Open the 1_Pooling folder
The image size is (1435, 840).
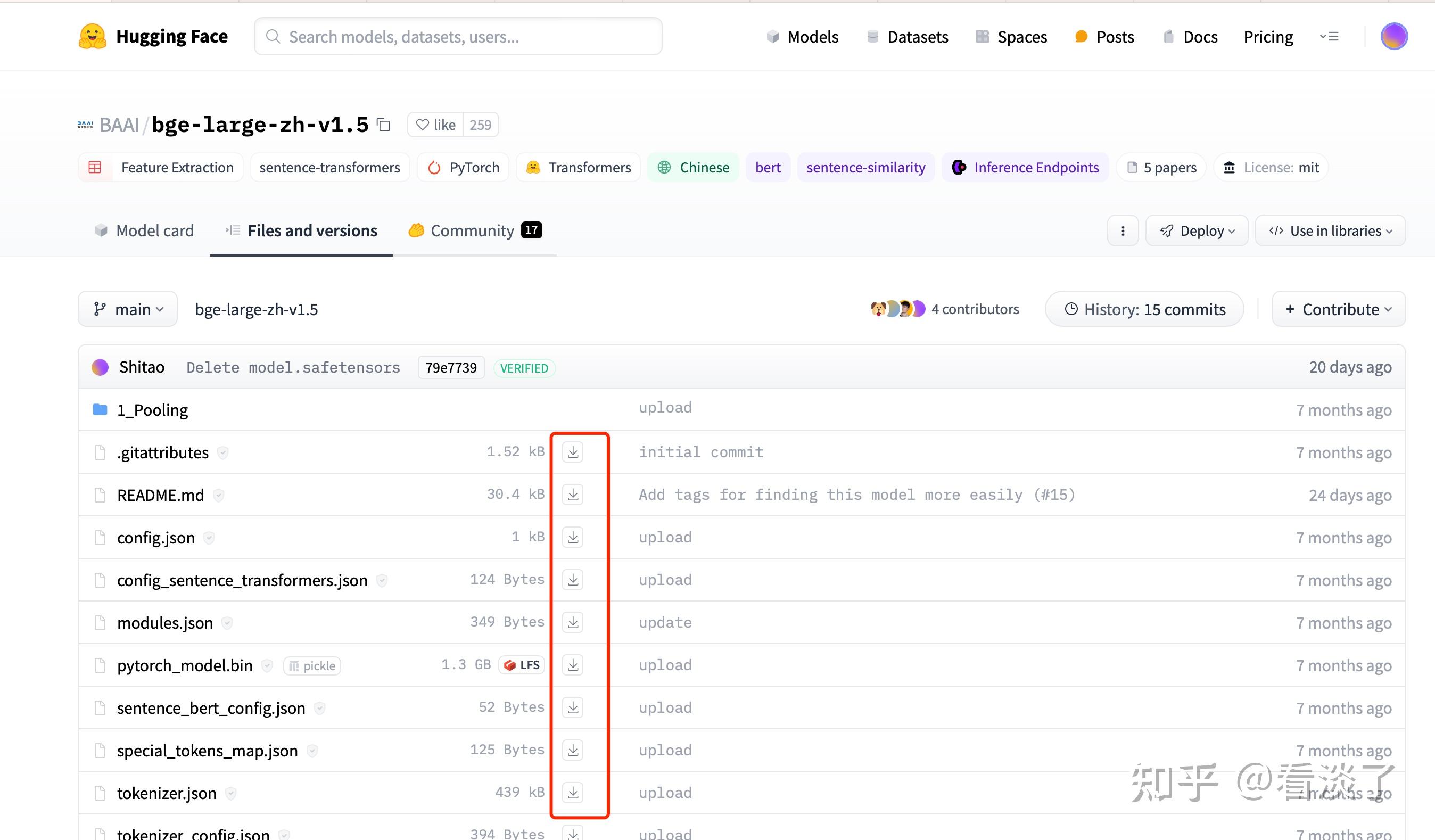click(152, 410)
